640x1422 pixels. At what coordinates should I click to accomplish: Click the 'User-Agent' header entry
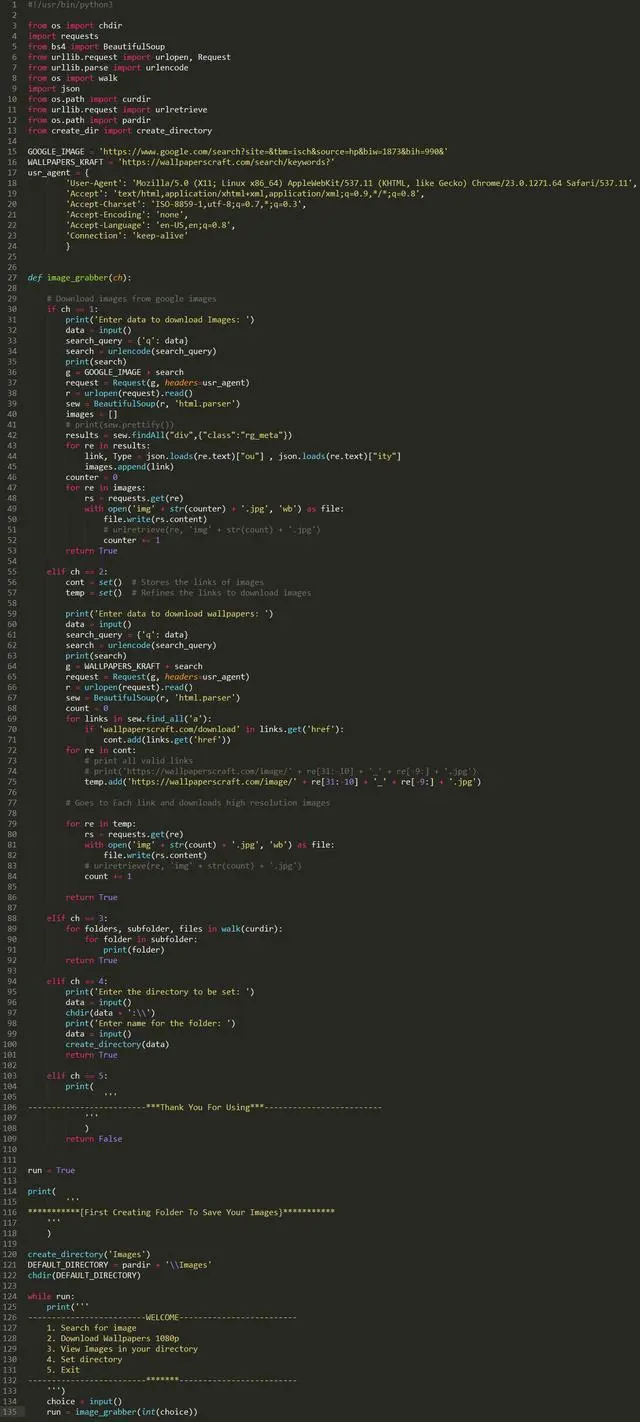click(351, 183)
